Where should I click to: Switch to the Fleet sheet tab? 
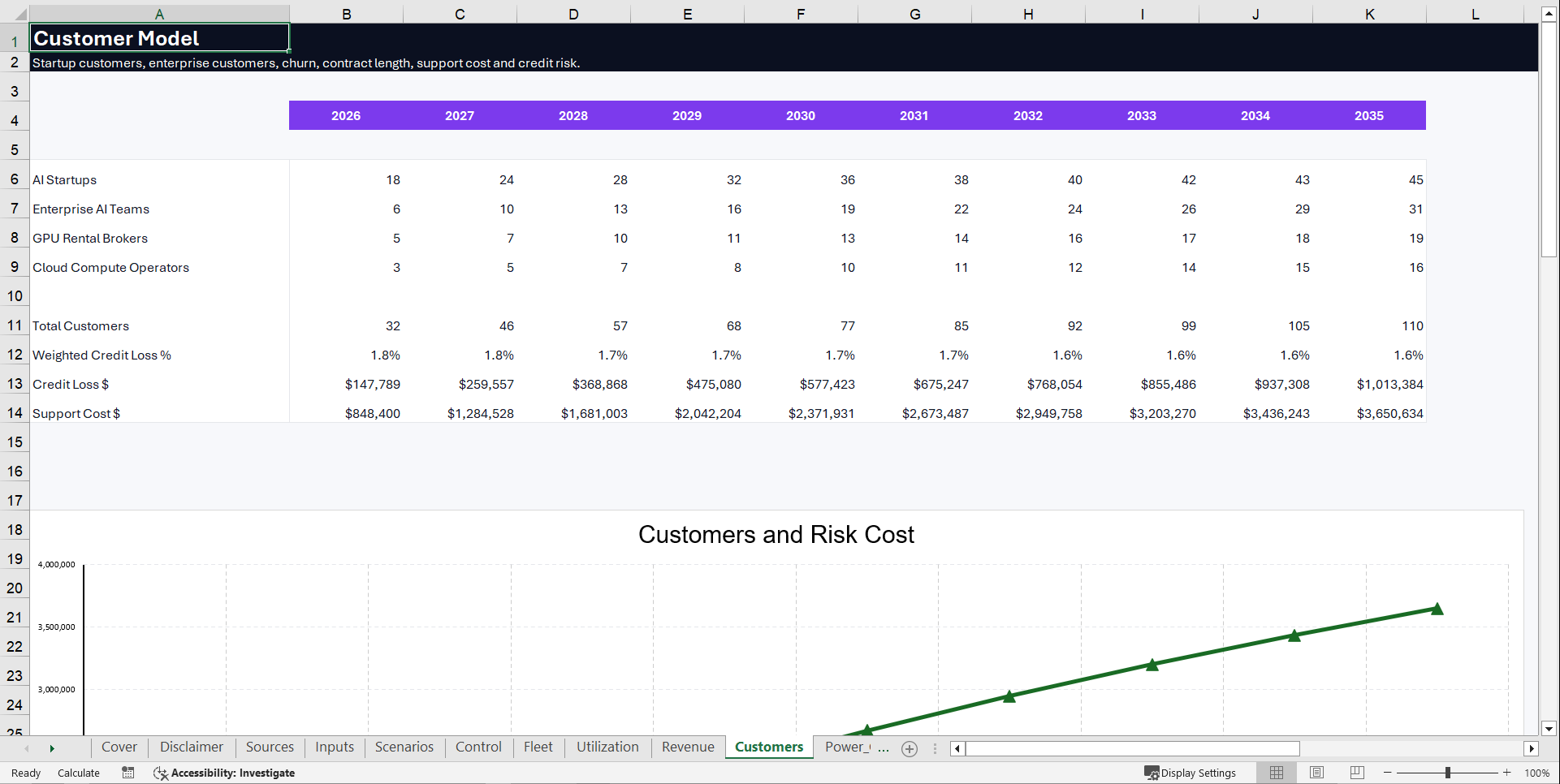coord(538,747)
